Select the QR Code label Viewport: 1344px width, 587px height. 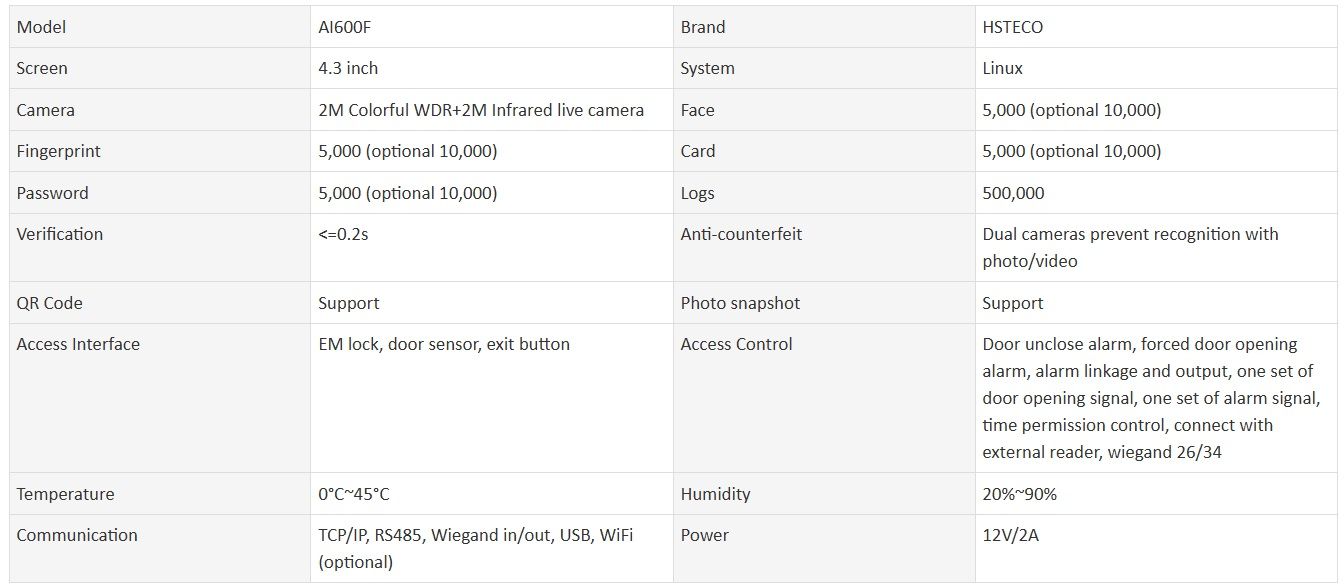click(50, 303)
